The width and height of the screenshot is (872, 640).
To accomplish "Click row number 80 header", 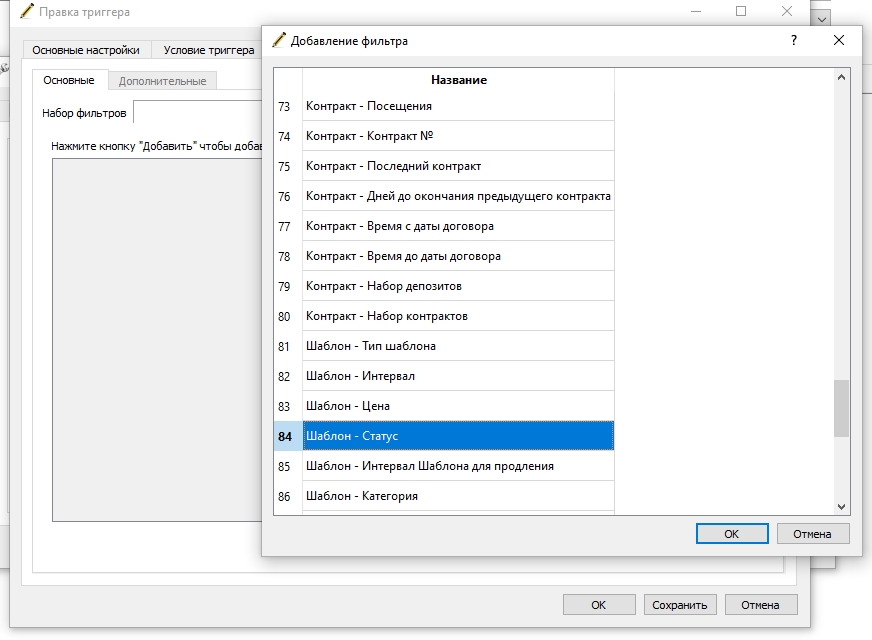I will [x=288, y=316].
